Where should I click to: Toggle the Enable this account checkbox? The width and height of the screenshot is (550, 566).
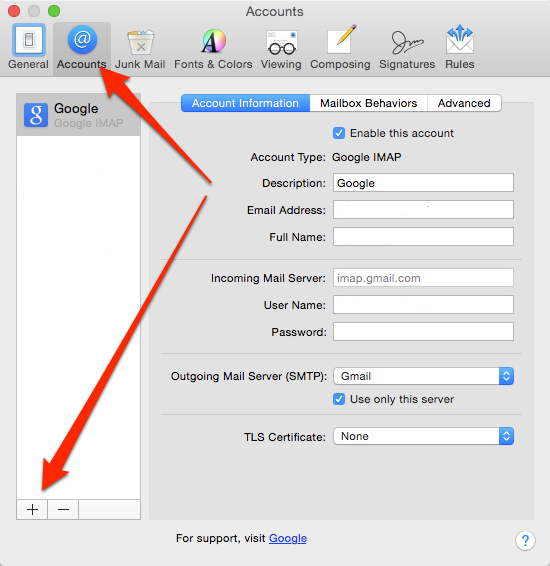click(339, 133)
